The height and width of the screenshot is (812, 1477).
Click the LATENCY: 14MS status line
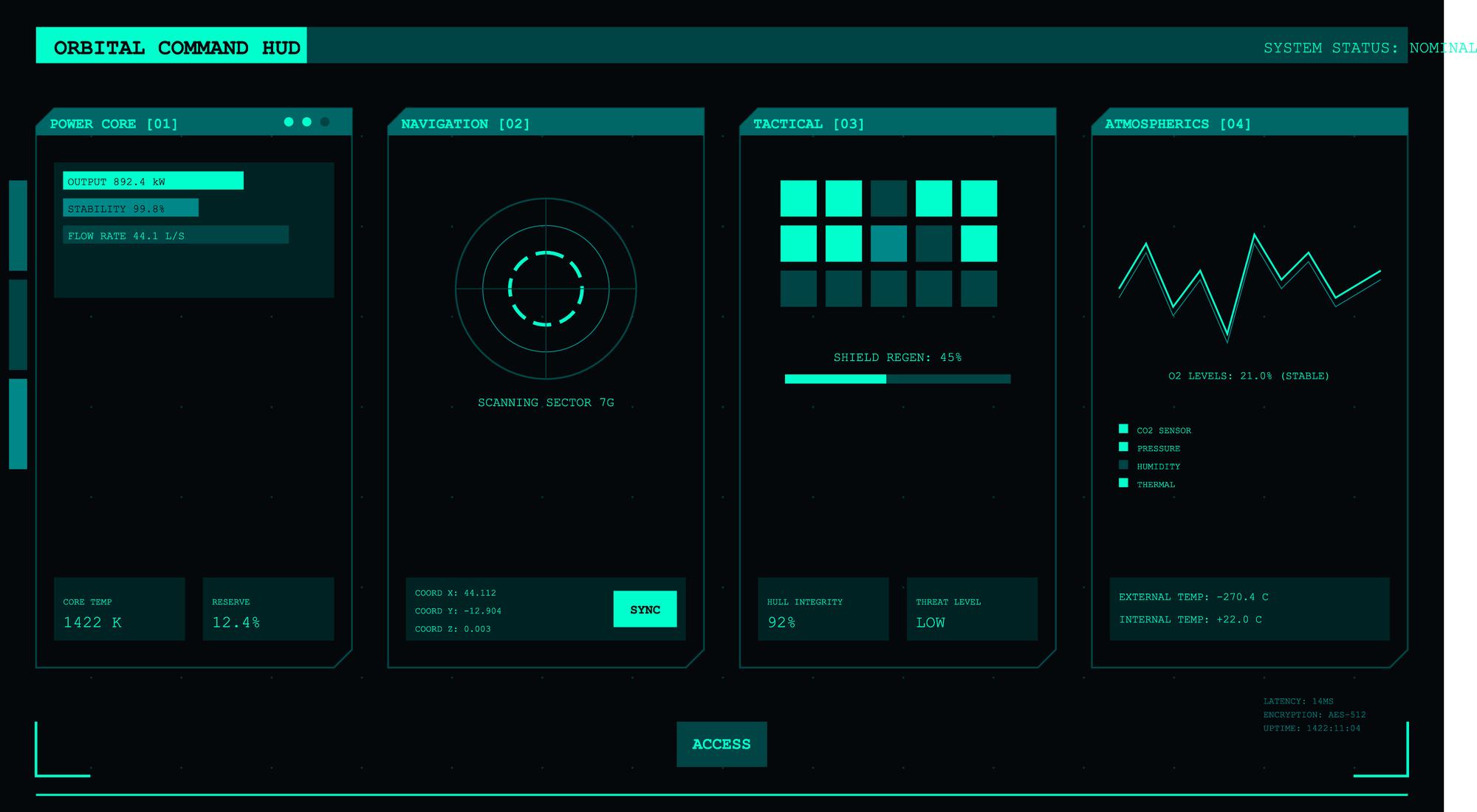[x=1298, y=701]
